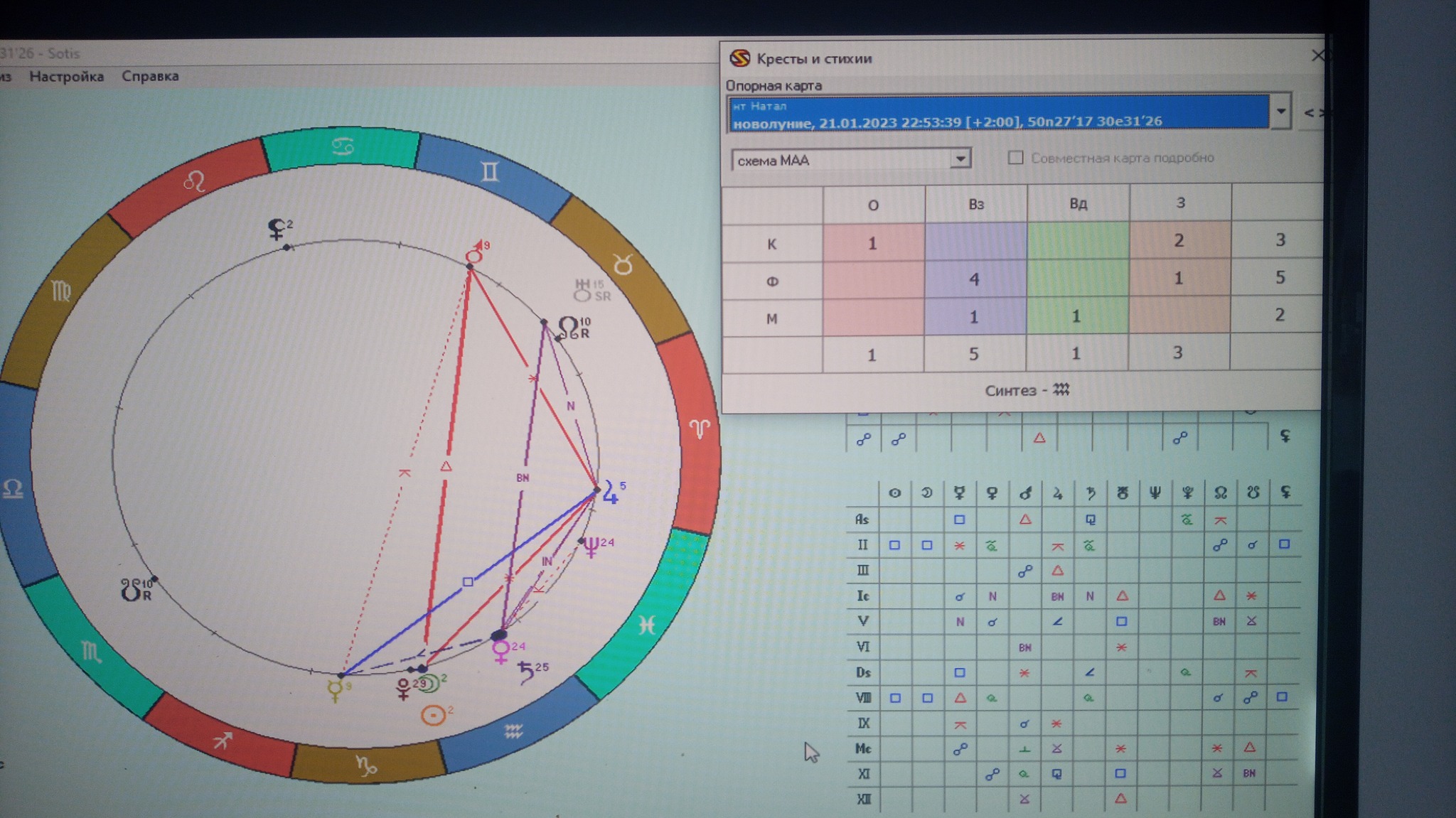1456x818 pixels.
Task: Click the Sun column header in aspect table
Action: click(894, 493)
